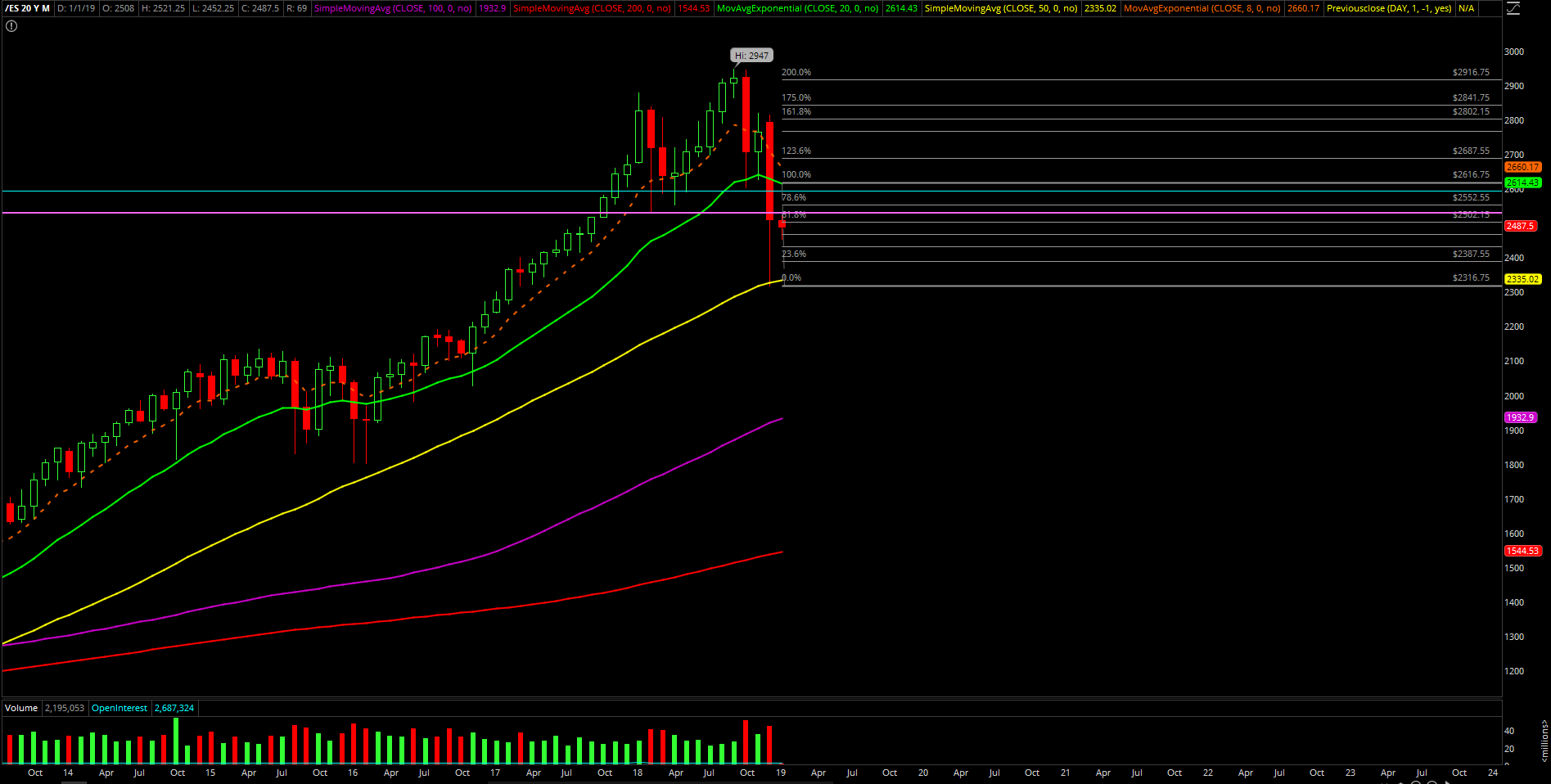
Task: Click the $2687.55 Fibonacci price value
Action: coord(1471,151)
